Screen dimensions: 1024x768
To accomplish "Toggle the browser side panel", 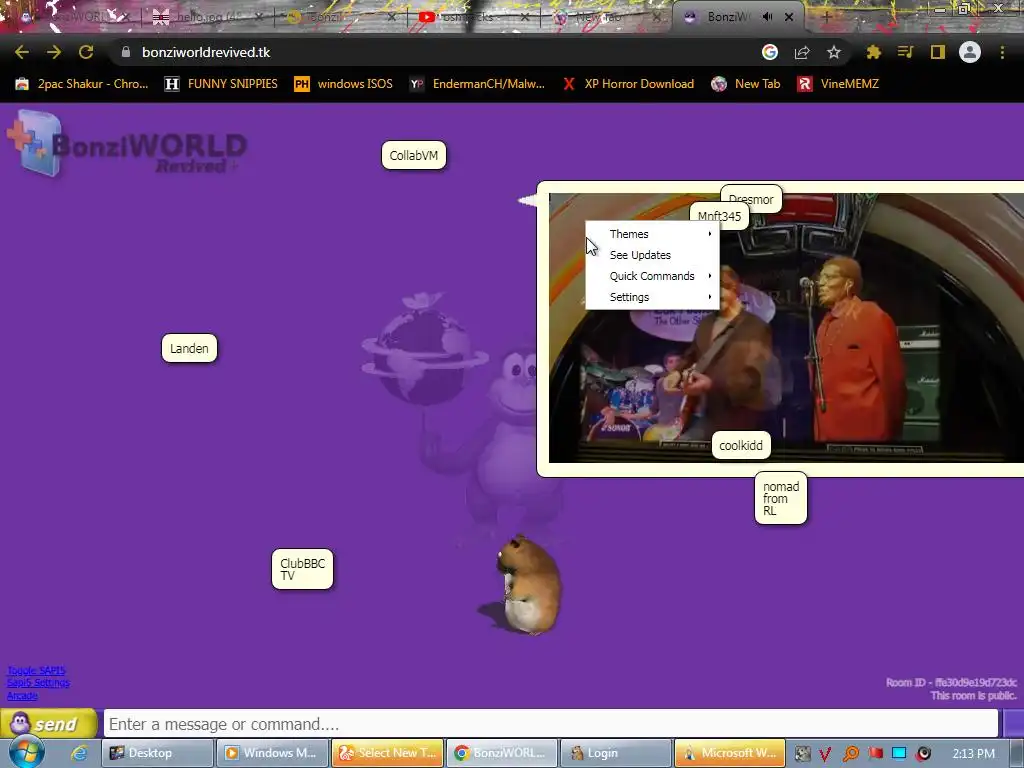I will [937, 52].
